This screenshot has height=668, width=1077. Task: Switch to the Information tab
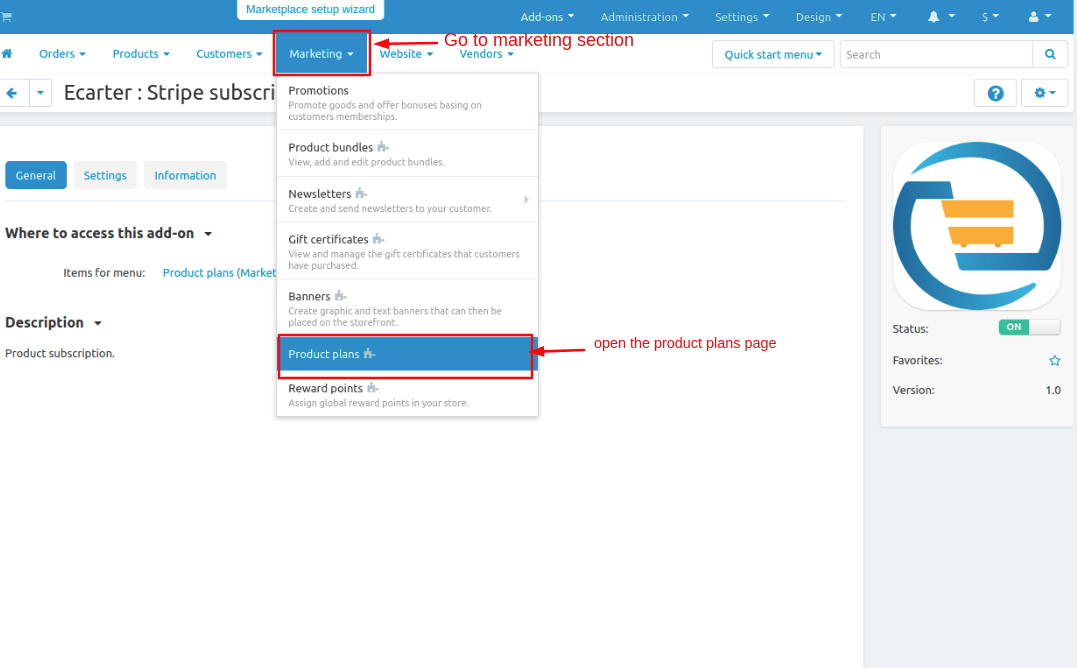point(185,175)
